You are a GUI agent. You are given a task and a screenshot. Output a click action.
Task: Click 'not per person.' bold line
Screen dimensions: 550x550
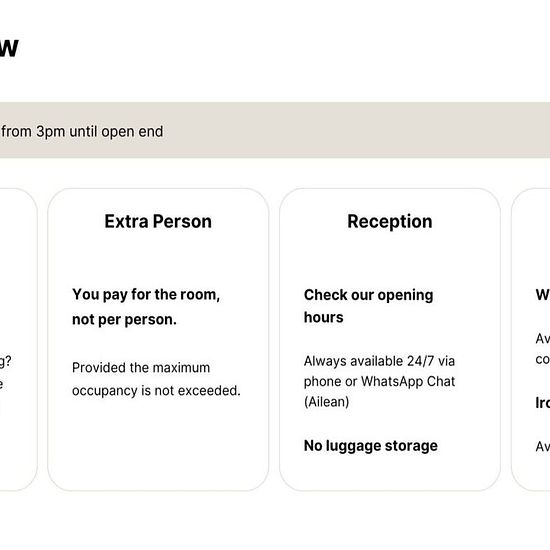tap(124, 320)
